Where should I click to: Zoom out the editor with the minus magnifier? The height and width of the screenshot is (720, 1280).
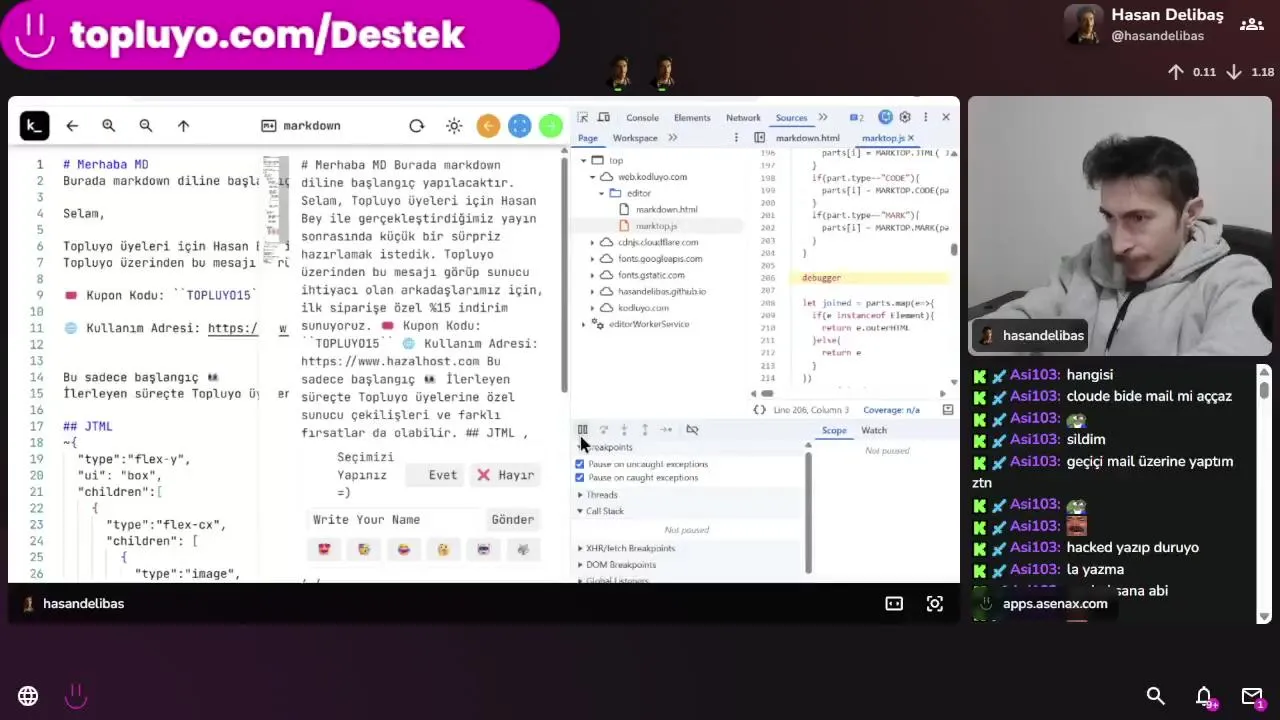tap(146, 125)
